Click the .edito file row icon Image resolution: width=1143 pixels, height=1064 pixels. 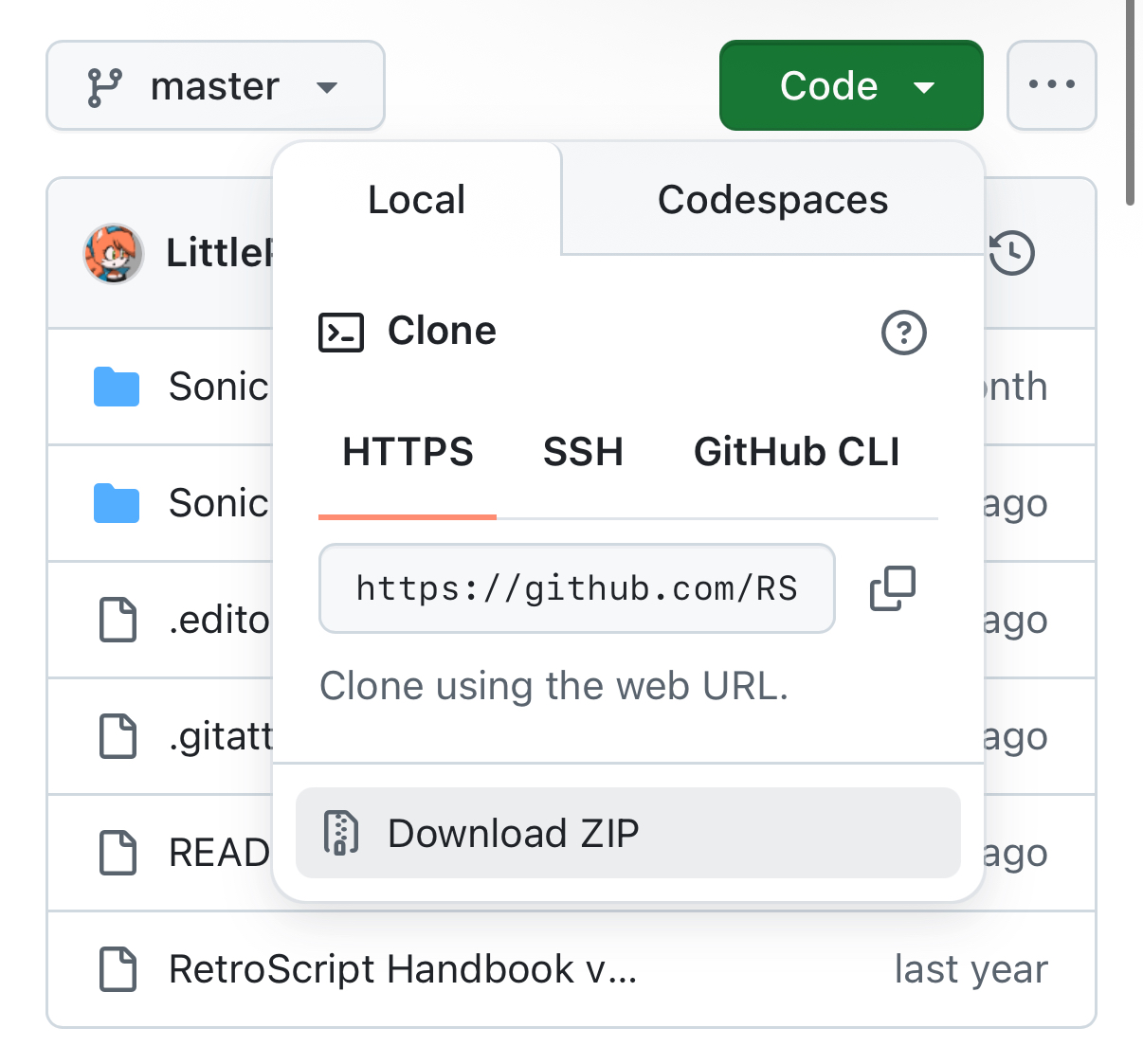118,620
